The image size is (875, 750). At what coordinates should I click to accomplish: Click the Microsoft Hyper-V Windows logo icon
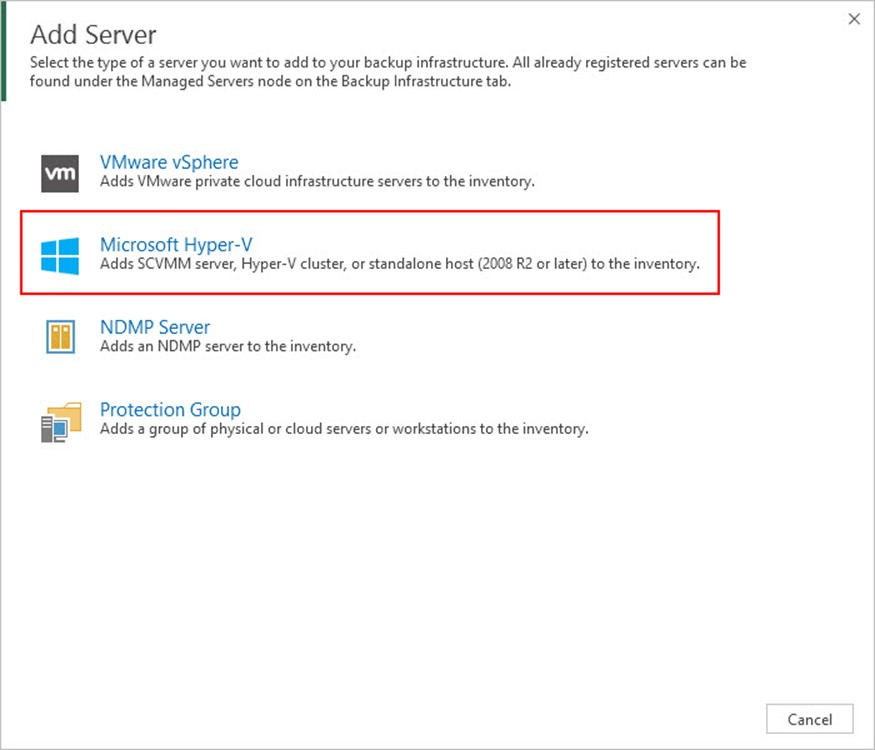tap(60, 256)
